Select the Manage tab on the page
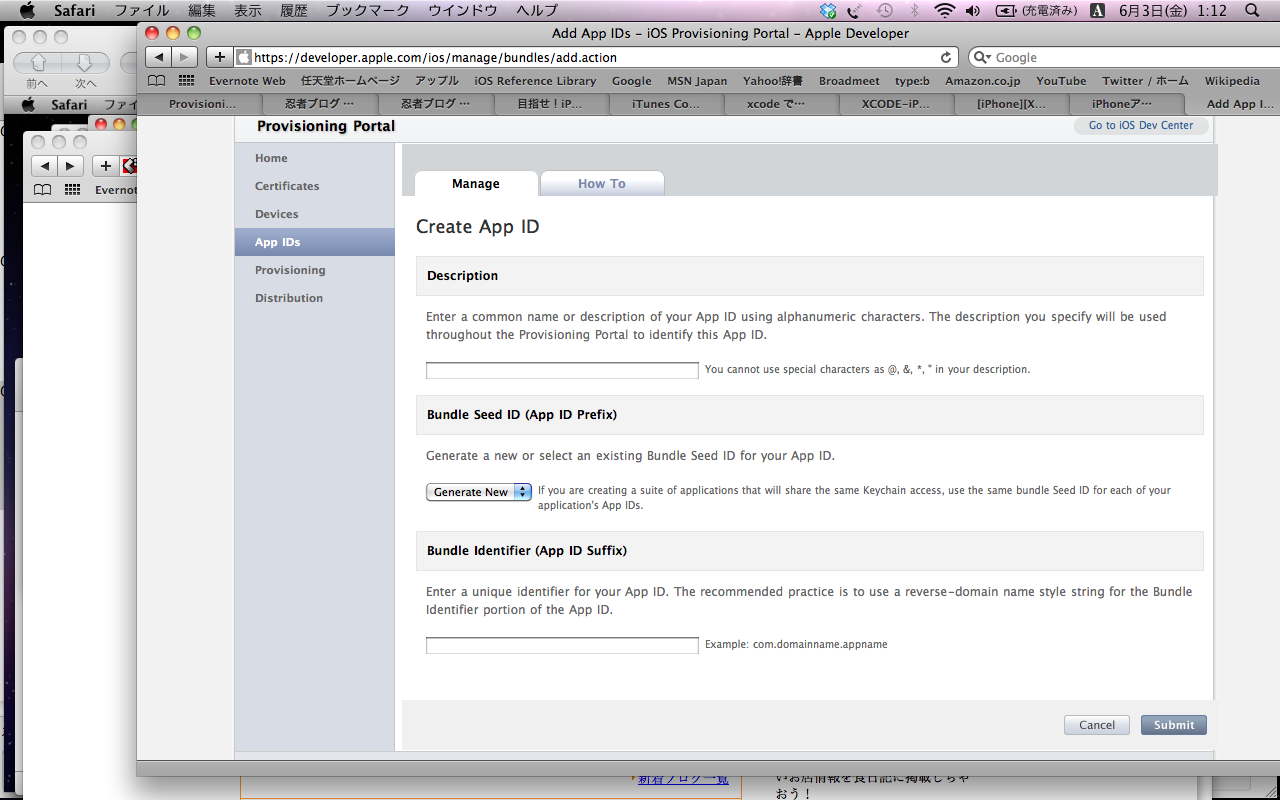Viewport: 1280px width, 800px height. click(x=476, y=184)
